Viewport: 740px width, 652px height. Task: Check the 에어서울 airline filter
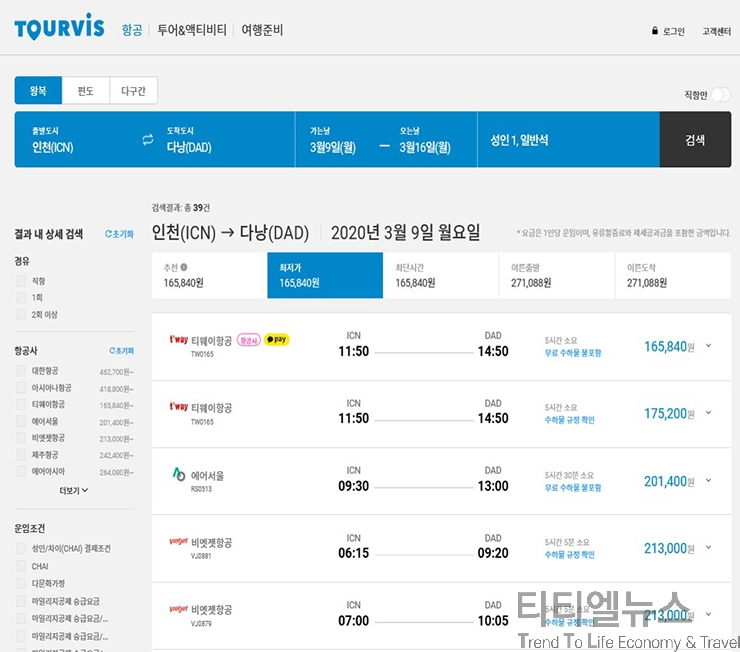pyautogui.click(x=21, y=421)
